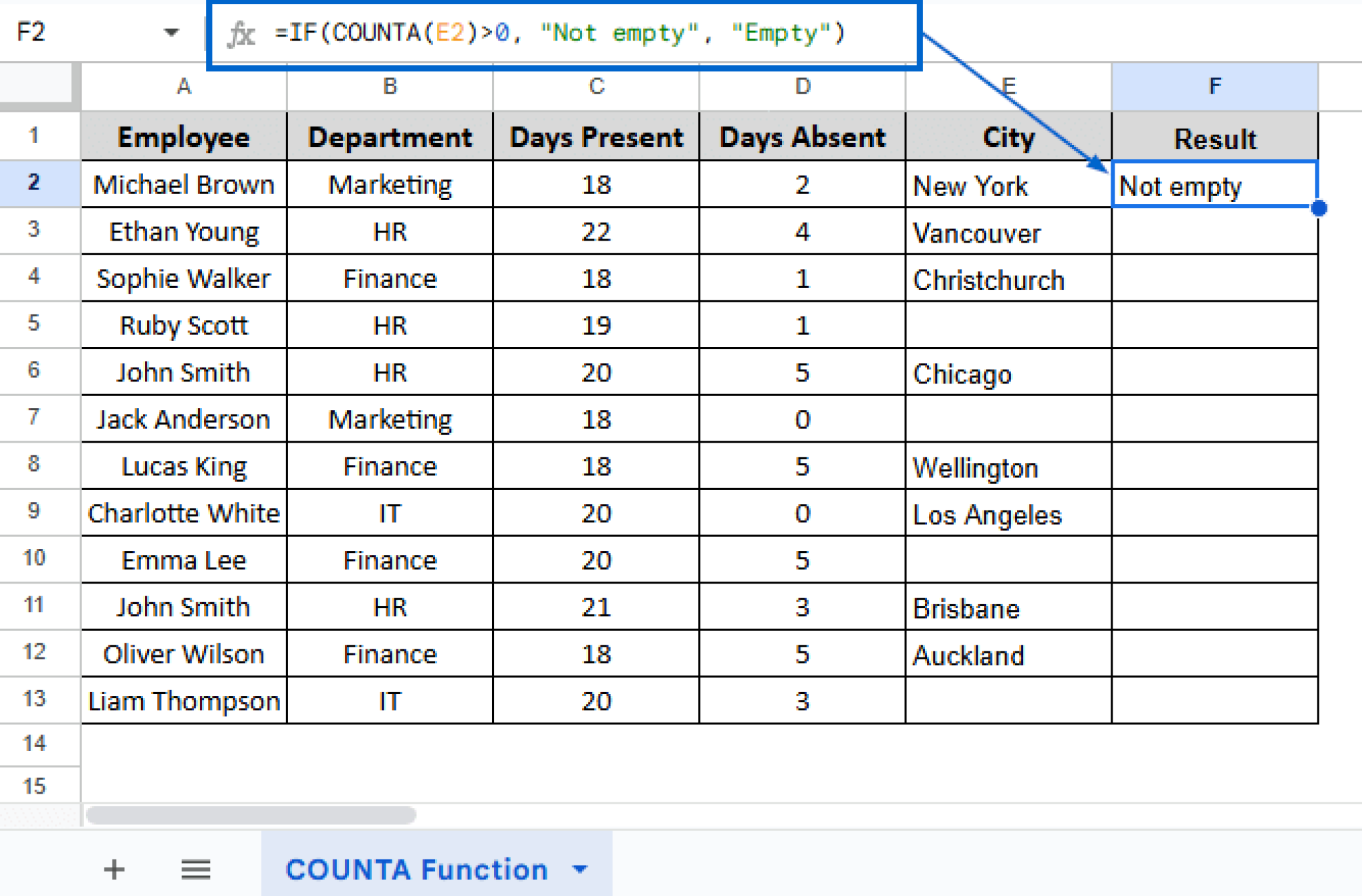Open the Name box dropdown arrow
1362x896 pixels.
[x=172, y=32]
